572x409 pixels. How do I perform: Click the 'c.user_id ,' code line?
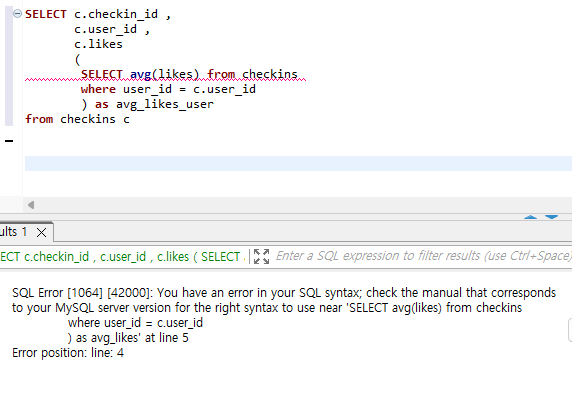(x=112, y=29)
